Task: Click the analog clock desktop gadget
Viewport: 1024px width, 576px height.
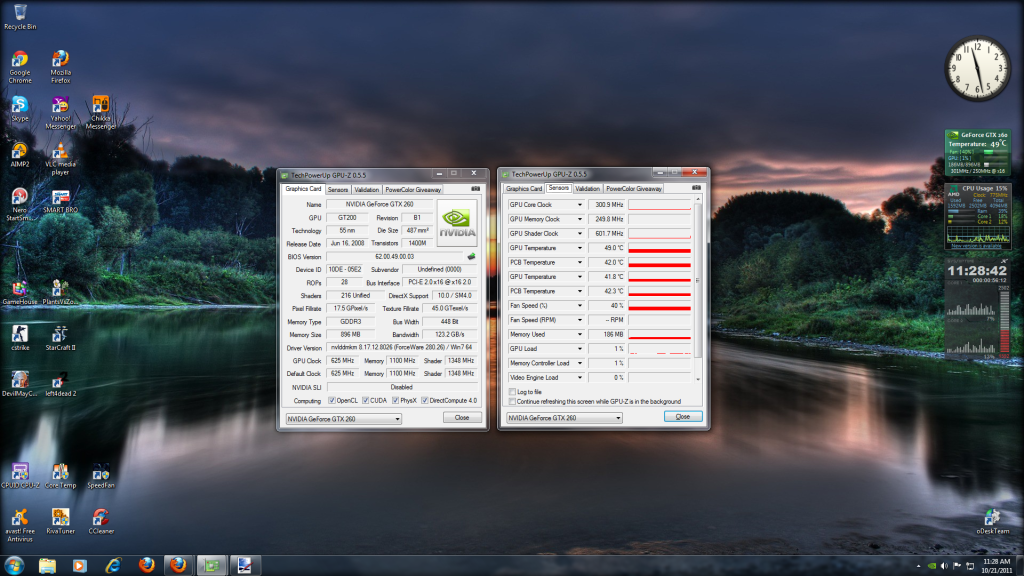Action: pyautogui.click(x=978, y=68)
